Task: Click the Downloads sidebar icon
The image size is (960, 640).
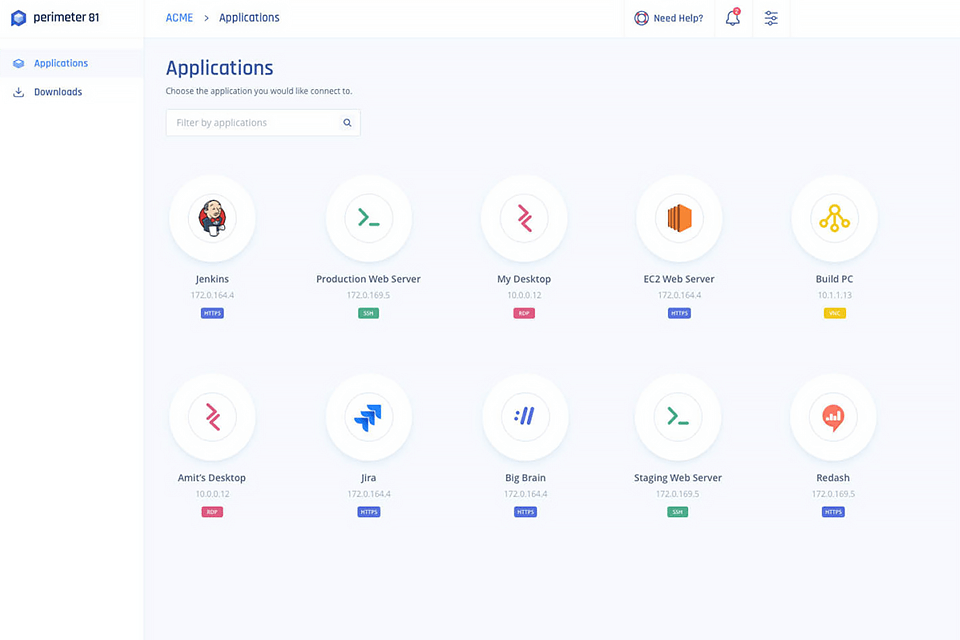Action: point(18,92)
